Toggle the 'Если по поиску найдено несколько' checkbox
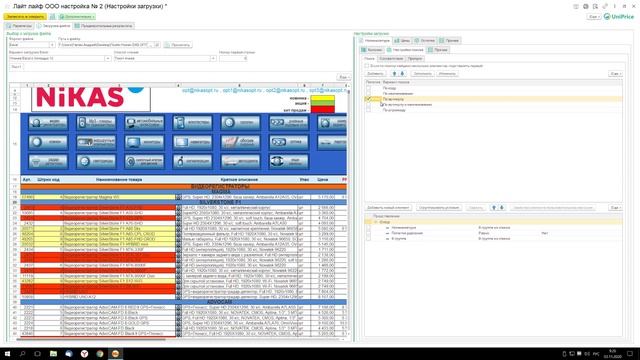This screenshot has height=360, width=640. (367, 66)
